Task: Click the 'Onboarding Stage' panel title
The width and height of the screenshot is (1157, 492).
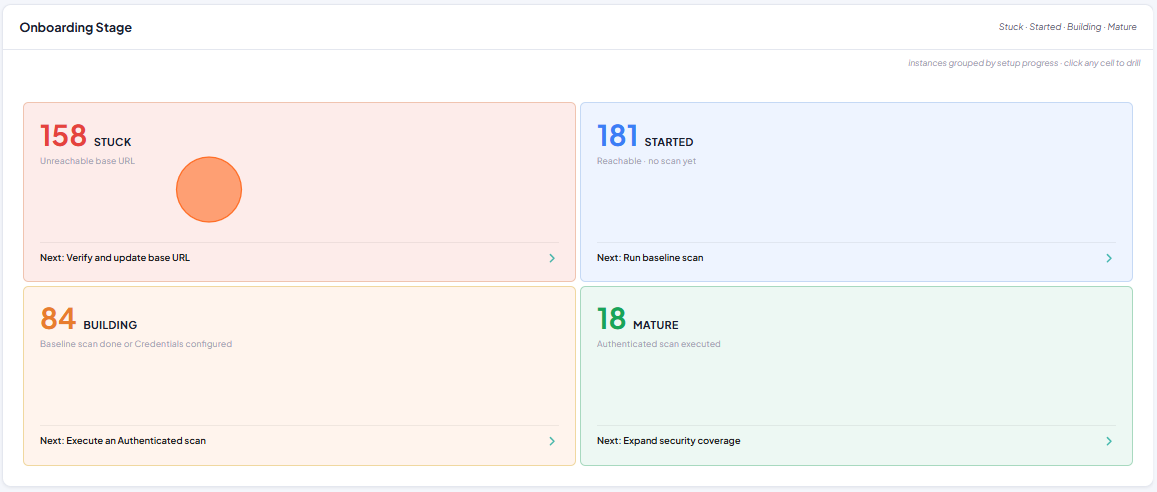Action: (x=76, y=28)
